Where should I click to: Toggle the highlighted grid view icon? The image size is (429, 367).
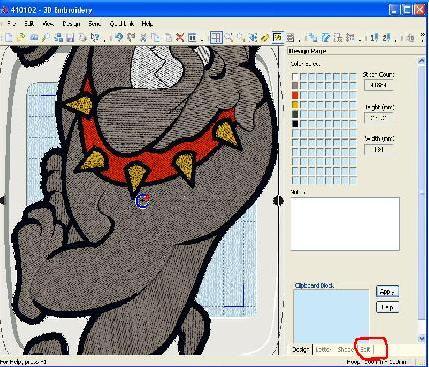pos(216,37)
